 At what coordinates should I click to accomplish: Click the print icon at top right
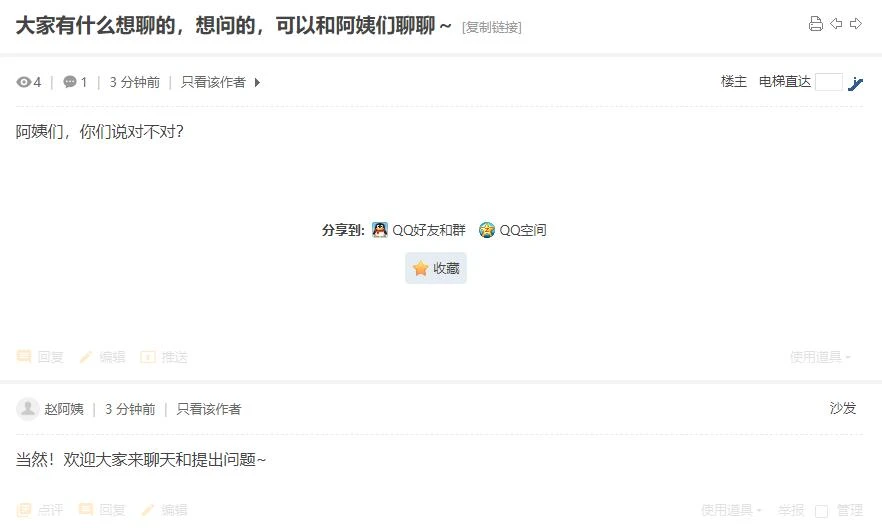(x=816, y=24)
